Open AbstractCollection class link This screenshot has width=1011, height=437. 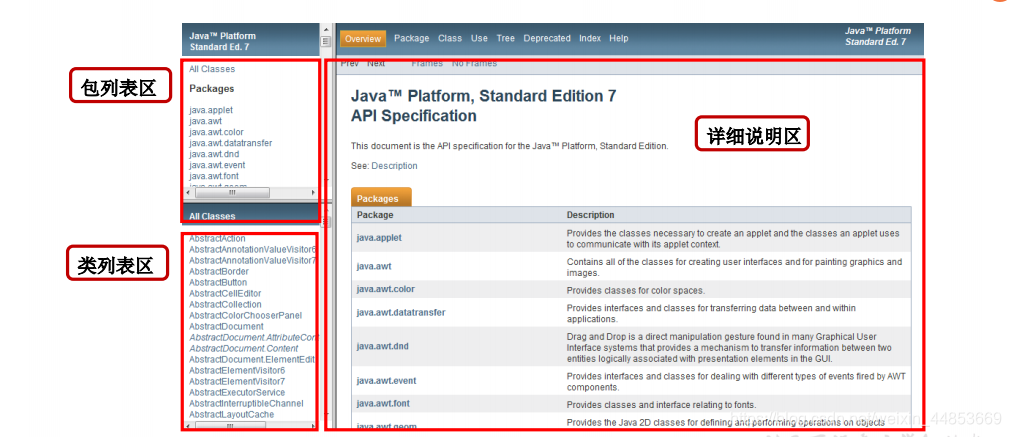coord(225,304)
